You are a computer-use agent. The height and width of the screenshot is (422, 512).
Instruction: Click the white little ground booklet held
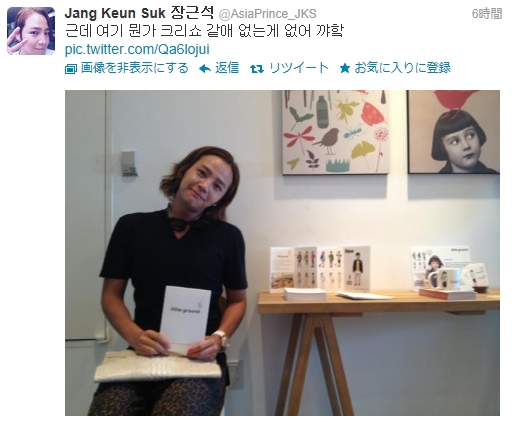pyautogui.click(x=185, y=316)
